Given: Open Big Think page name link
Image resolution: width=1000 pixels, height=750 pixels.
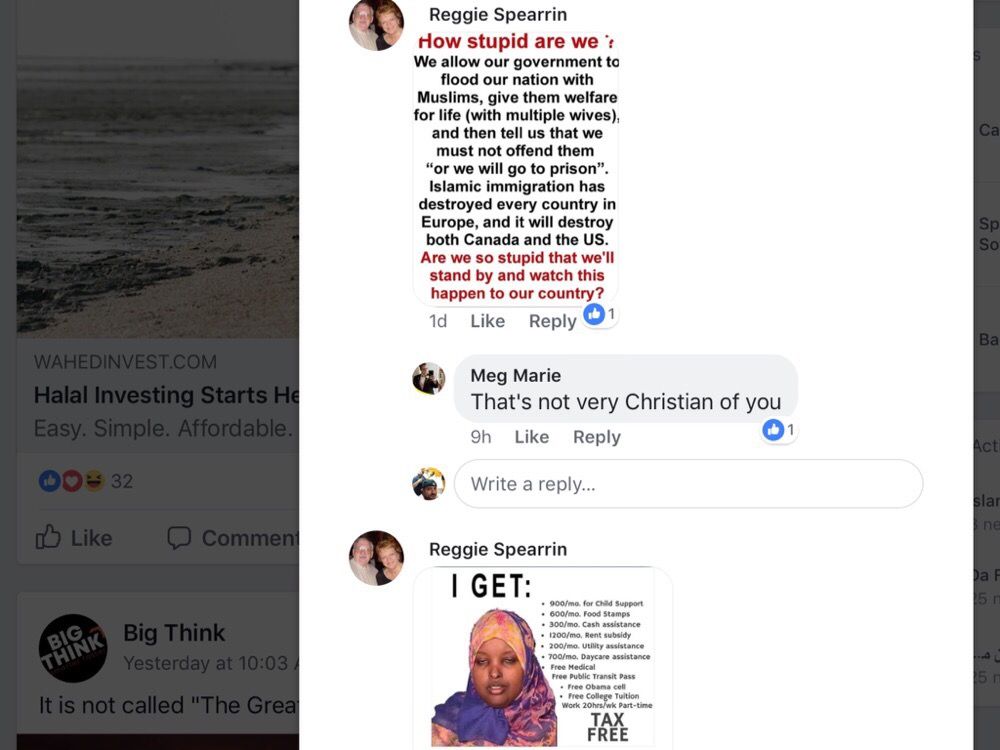Looking at the screenshot, I should point(174,633).
